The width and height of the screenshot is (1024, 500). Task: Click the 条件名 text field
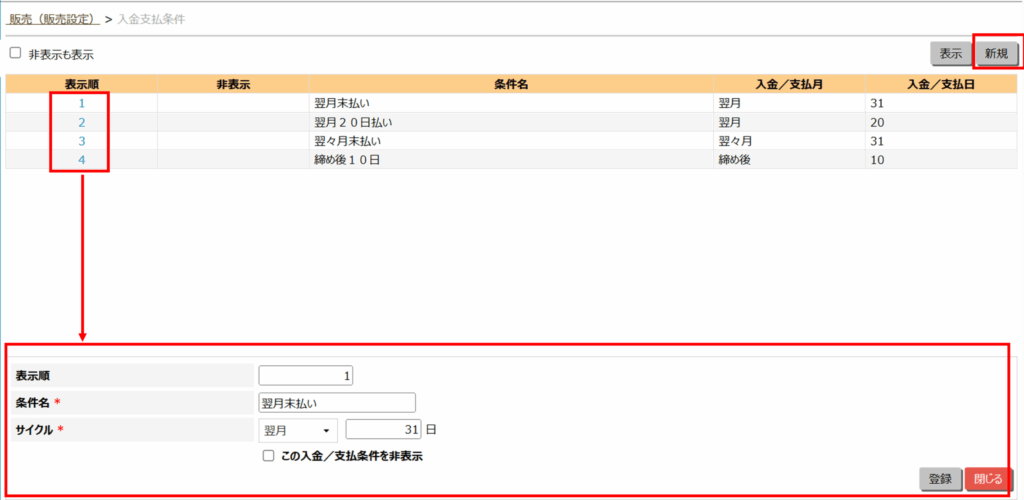coord(336,403)
